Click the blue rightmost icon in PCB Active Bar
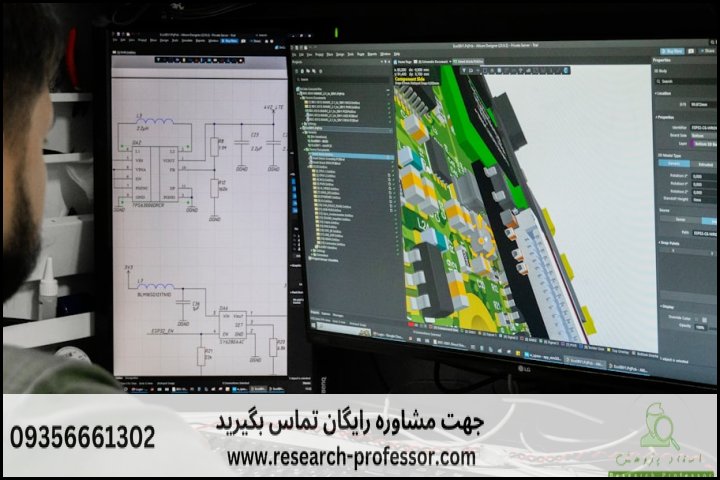The height and width of the screenshot is (480, 720). click(566, 70)
